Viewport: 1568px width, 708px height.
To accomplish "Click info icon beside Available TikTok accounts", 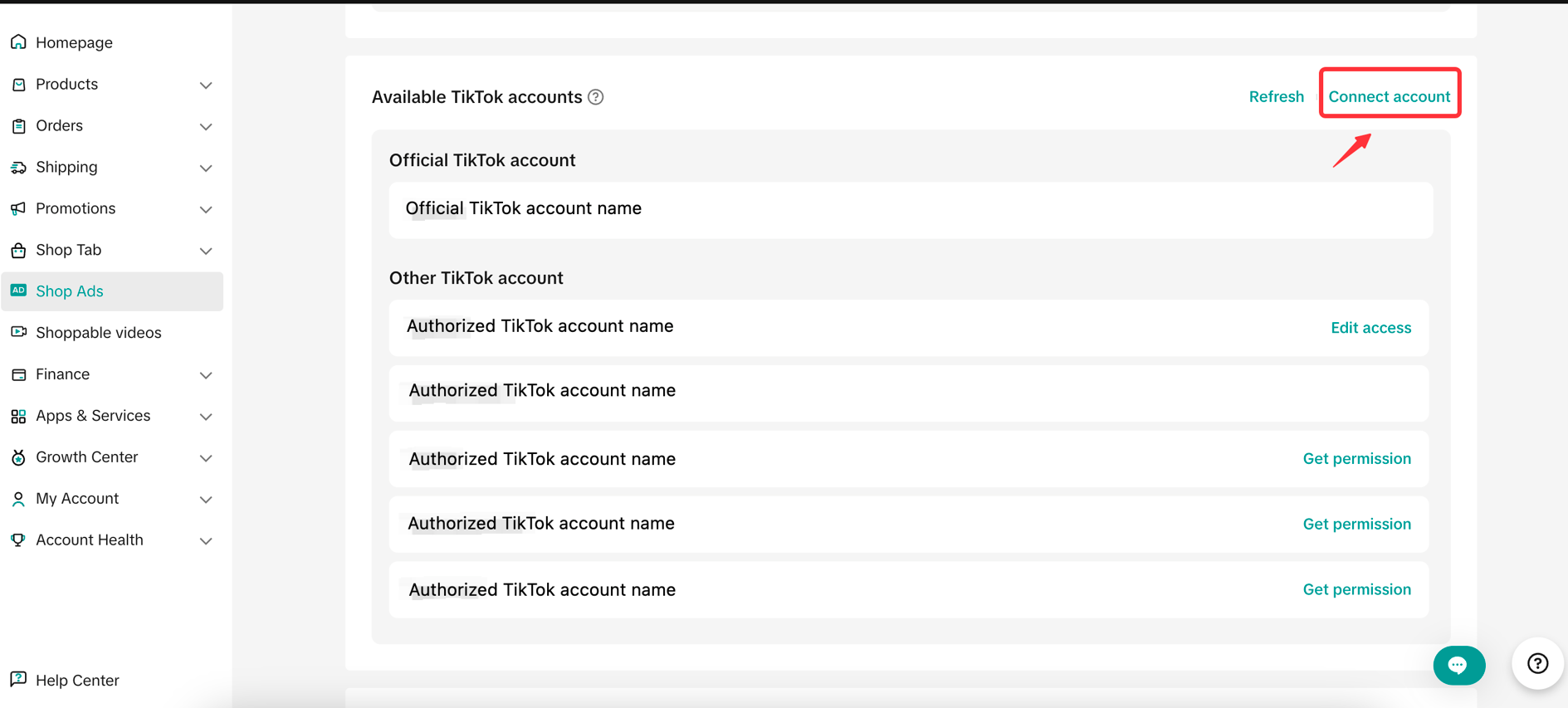I will 596,97.
